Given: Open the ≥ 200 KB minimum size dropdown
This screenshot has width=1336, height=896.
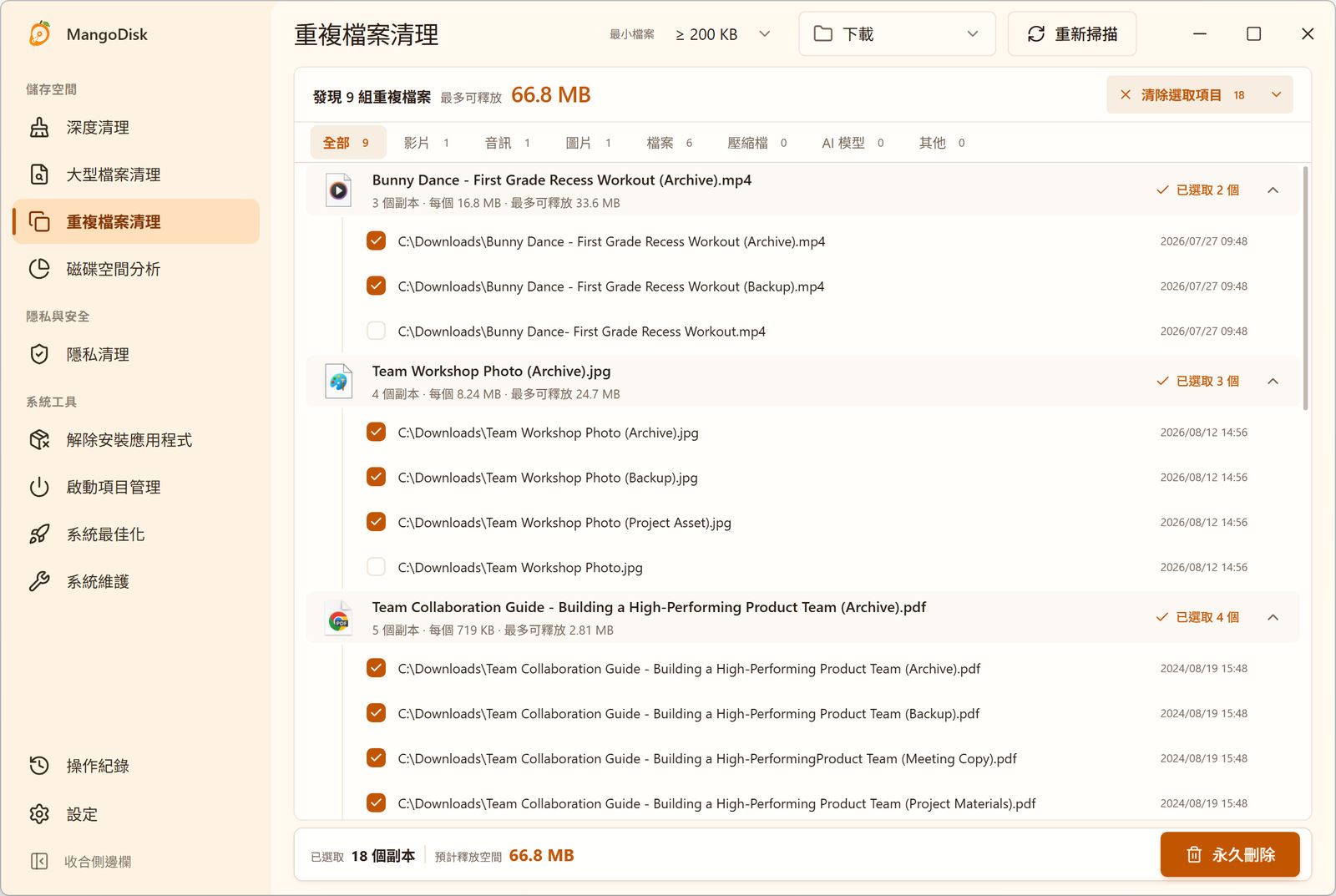Looking at the screenshot, I should tap(723, 34).
